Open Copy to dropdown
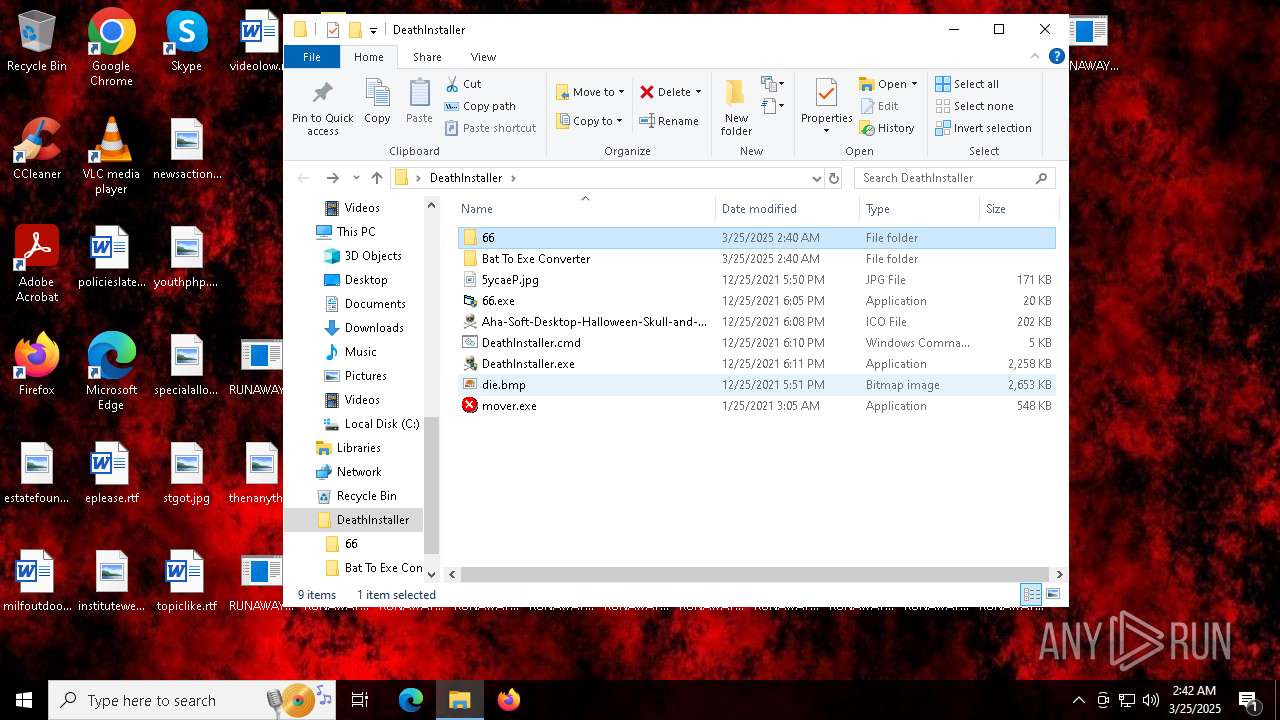Image resolution: width=1280 pixels, height=720 pixels. coord(590,121)
